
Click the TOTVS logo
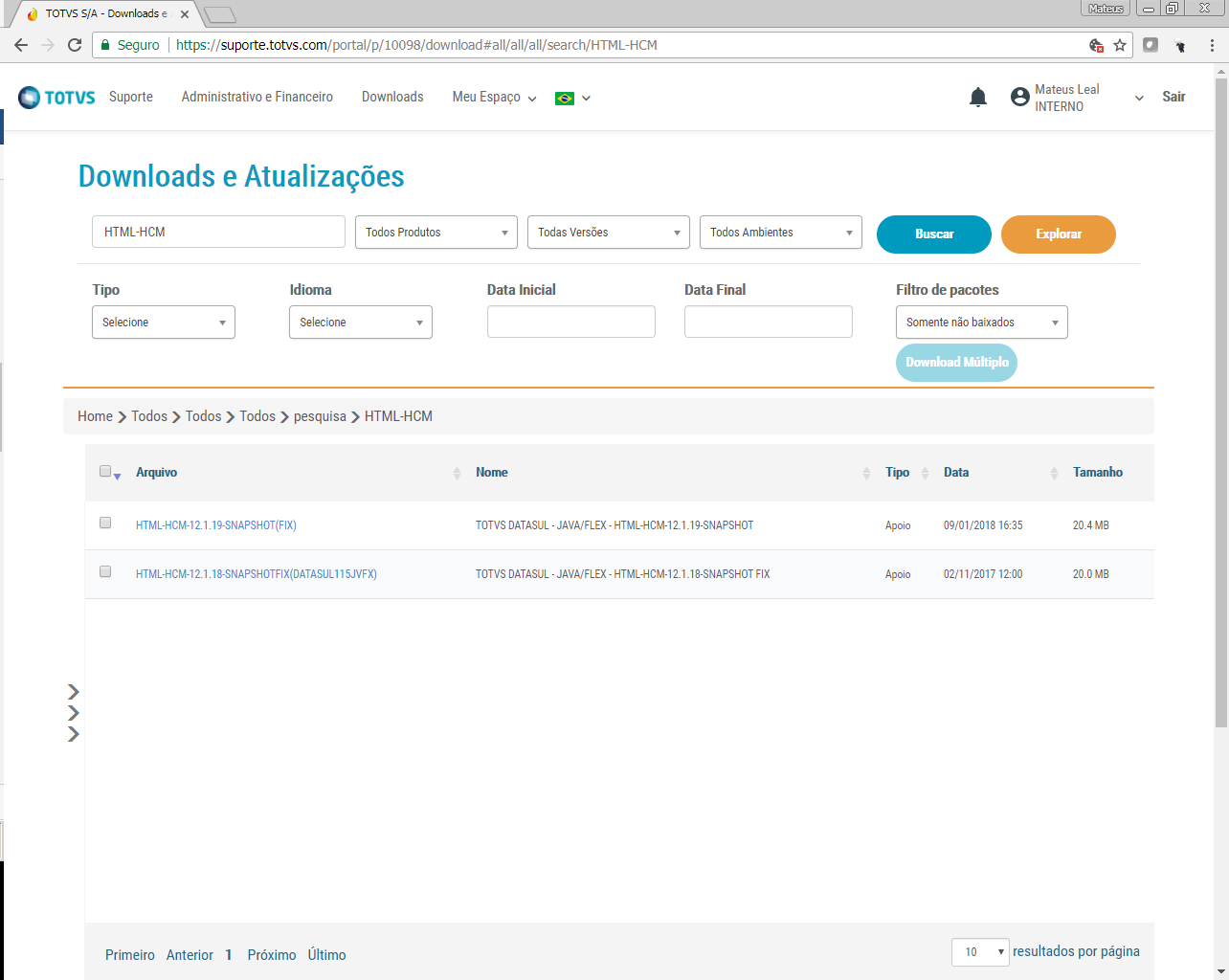coord(56,97)
